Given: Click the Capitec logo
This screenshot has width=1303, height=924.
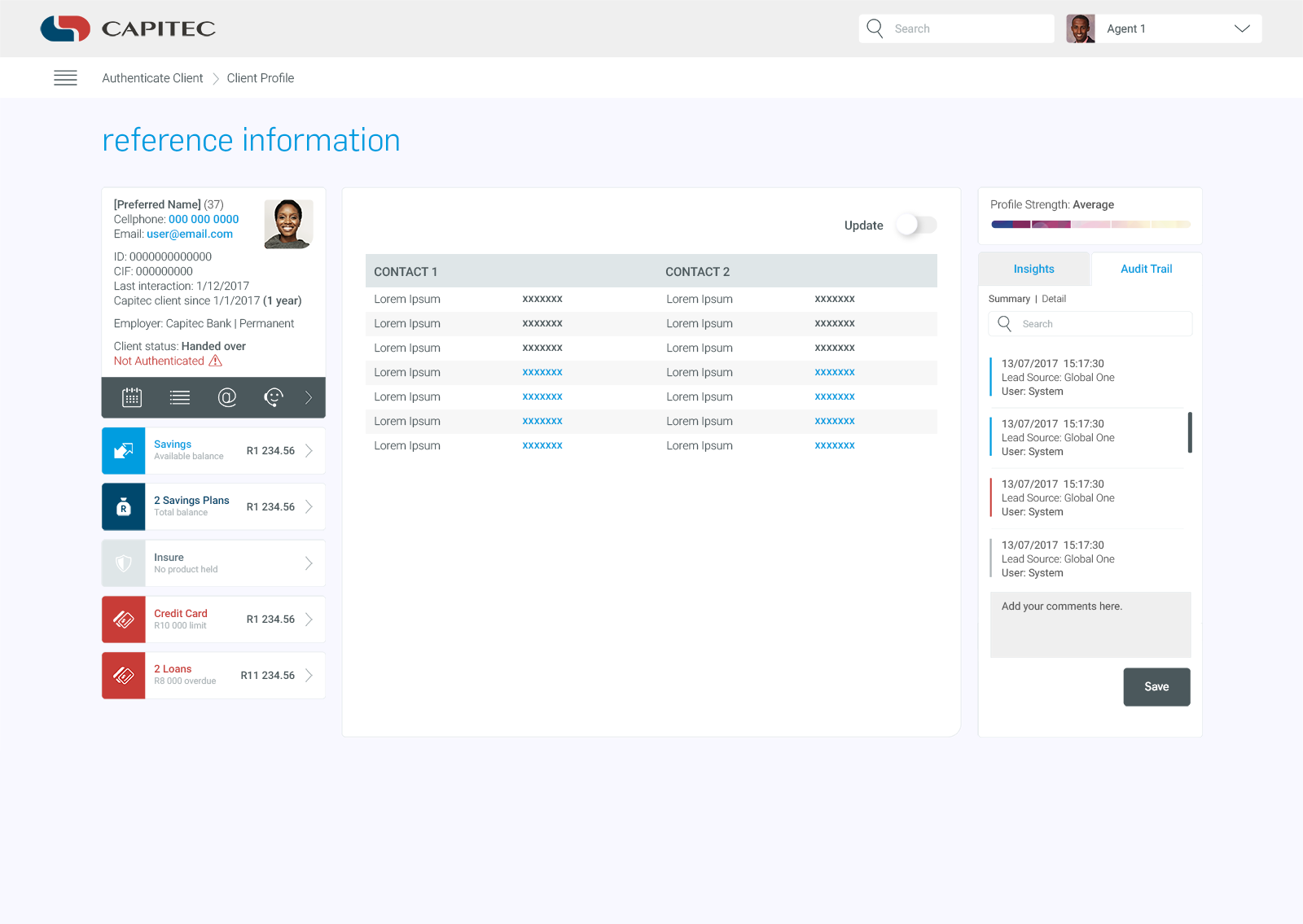Looking at the screenshot, I should (x=128, y=28).
